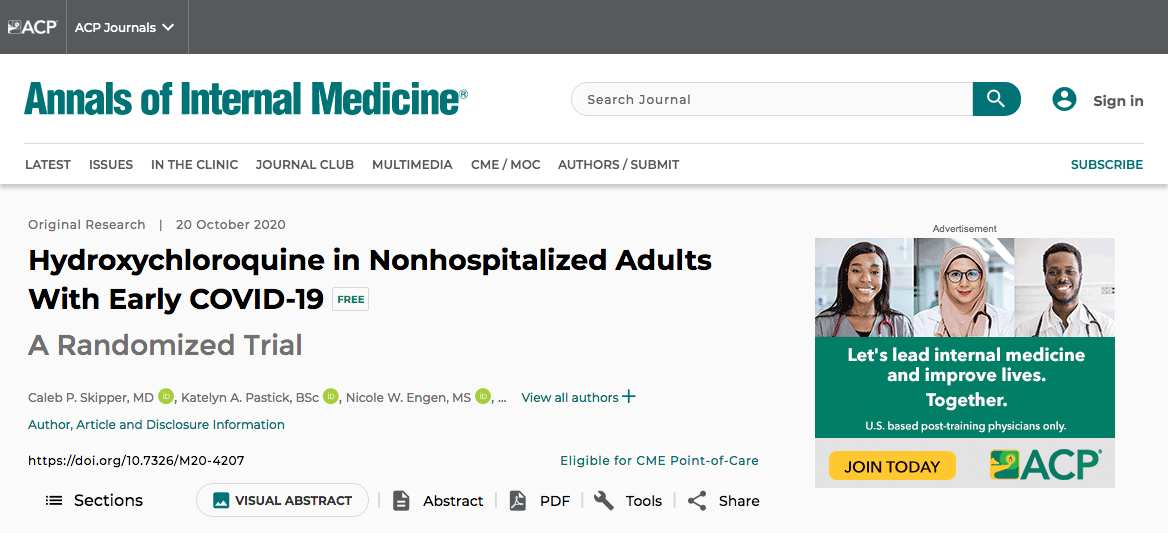
Task: Click the Share icon
Action: 697,501
